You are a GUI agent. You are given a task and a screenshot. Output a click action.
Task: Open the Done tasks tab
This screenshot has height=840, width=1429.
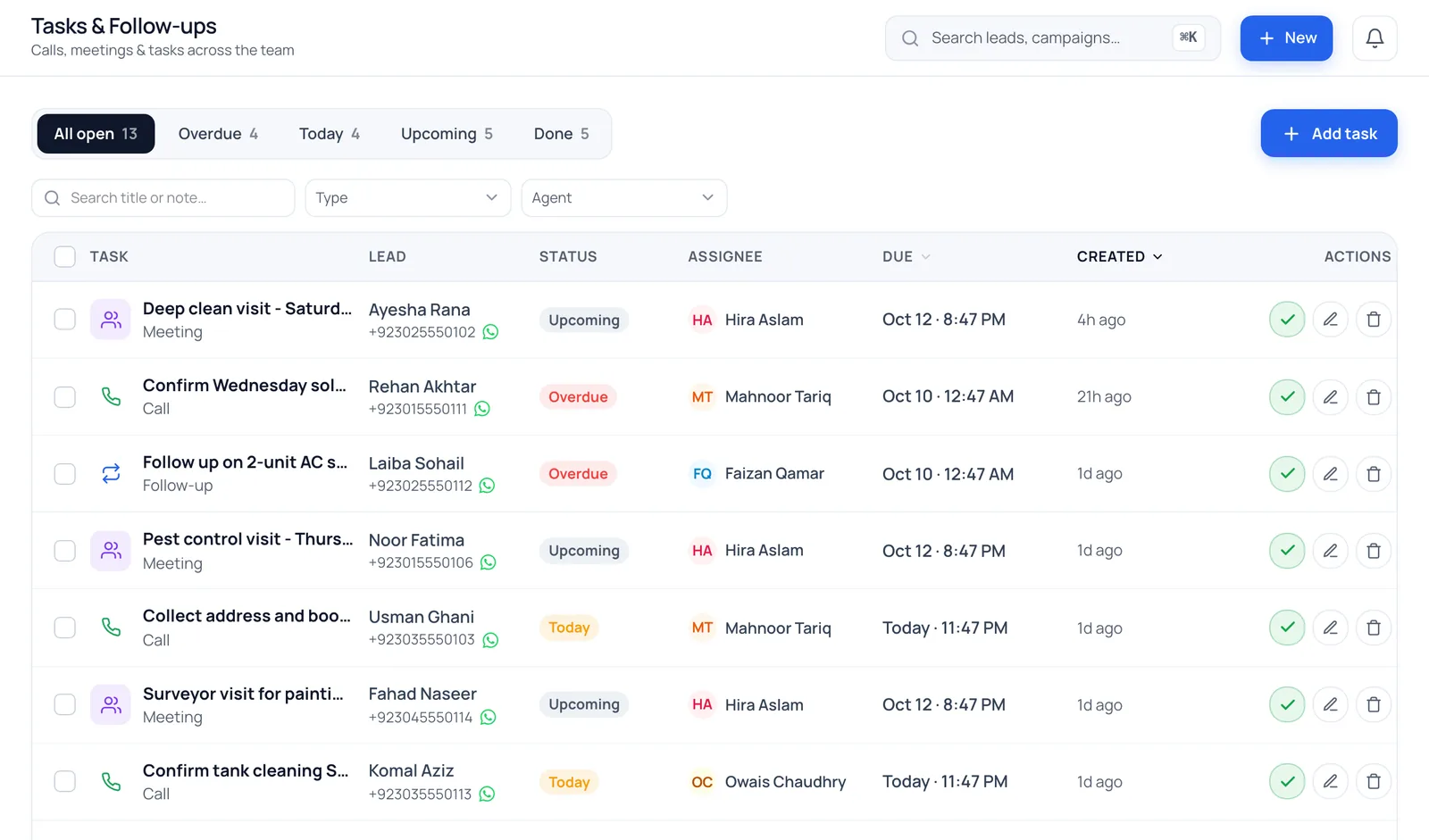[x=561, y=134]
